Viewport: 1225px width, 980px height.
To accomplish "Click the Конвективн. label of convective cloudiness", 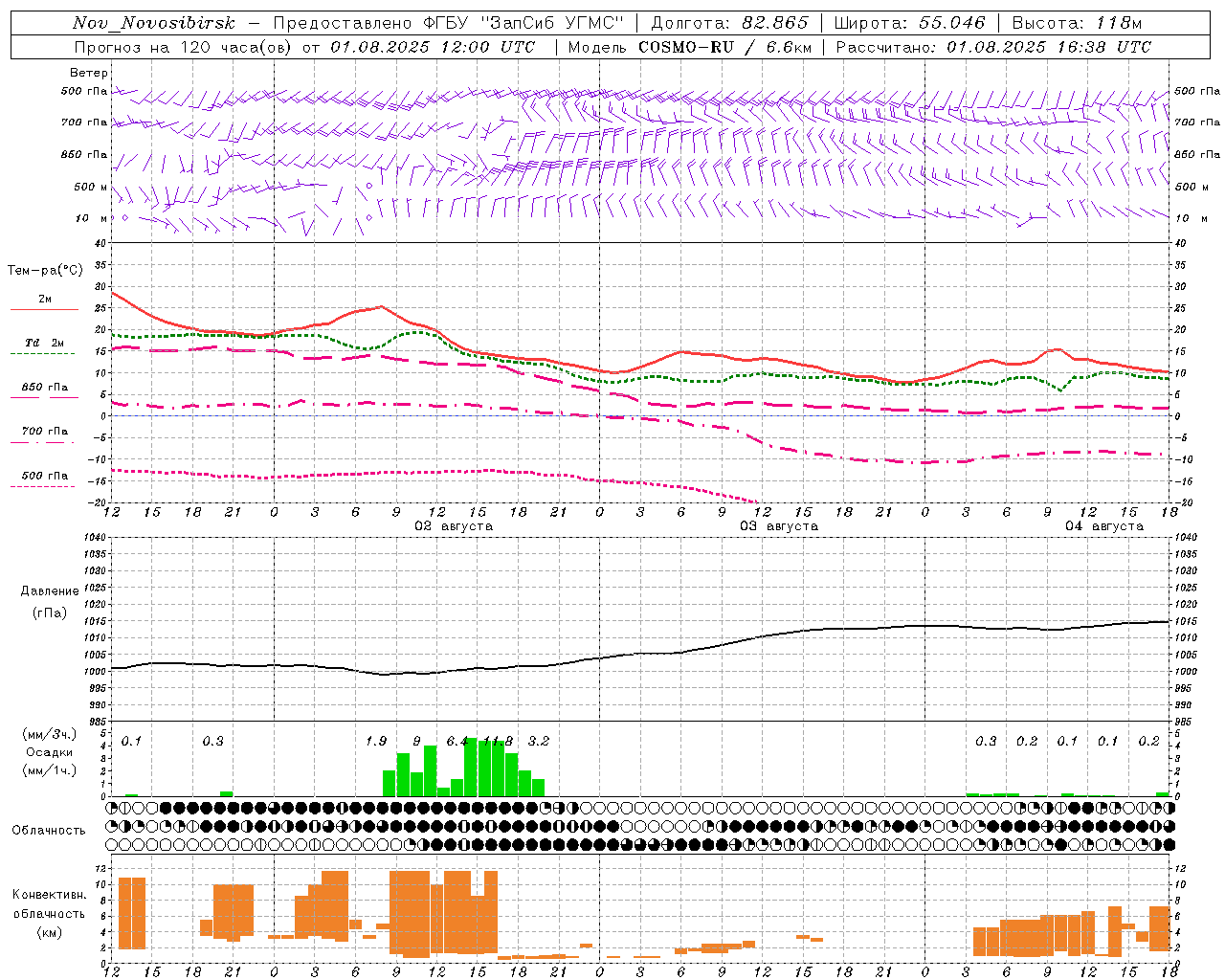I will tap(49, 895).
